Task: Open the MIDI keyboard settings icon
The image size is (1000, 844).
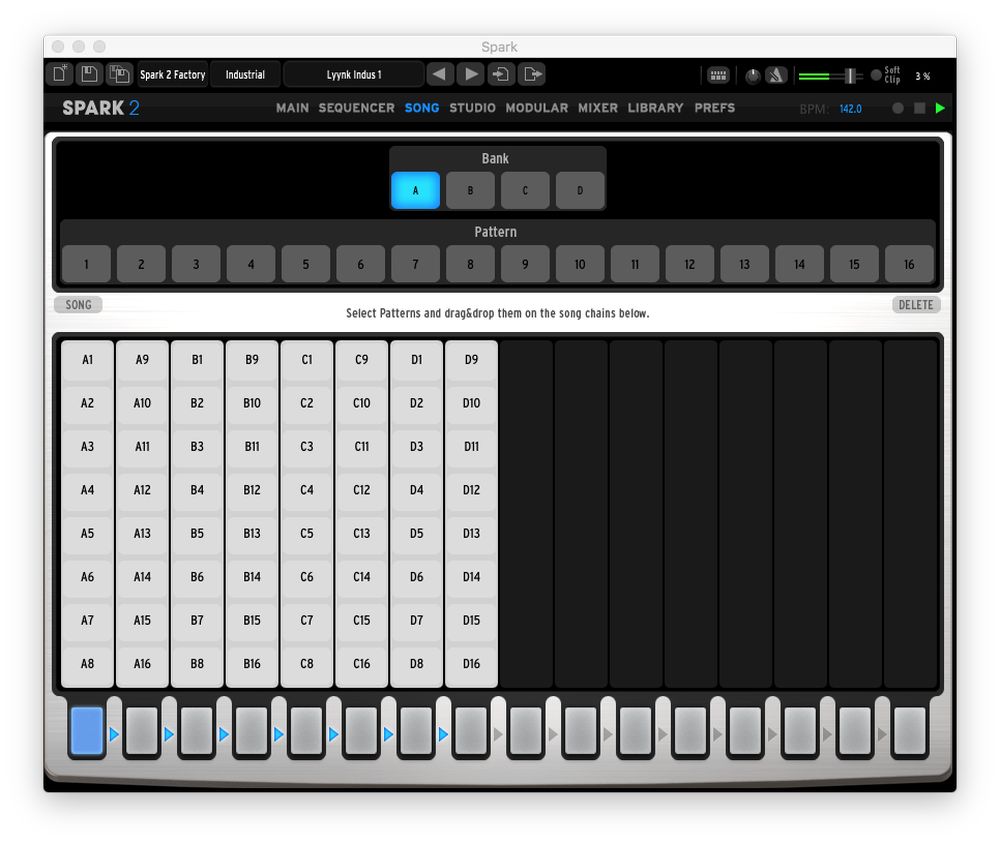Action: click(717, 75)
